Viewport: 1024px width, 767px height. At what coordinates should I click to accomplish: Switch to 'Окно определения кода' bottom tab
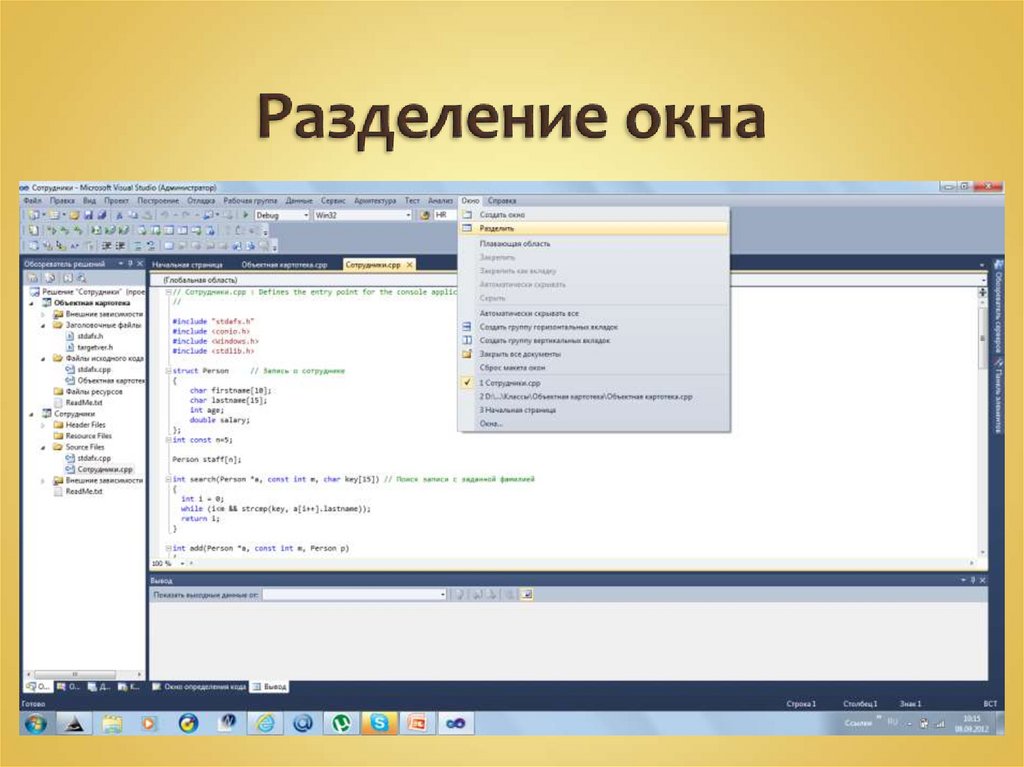pyautogui.click(x=199, y=687)
